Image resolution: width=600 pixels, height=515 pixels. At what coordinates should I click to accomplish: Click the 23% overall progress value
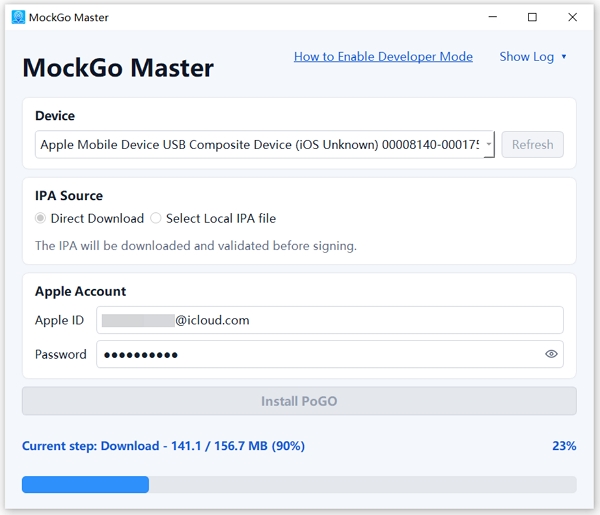tap(564, 446)
